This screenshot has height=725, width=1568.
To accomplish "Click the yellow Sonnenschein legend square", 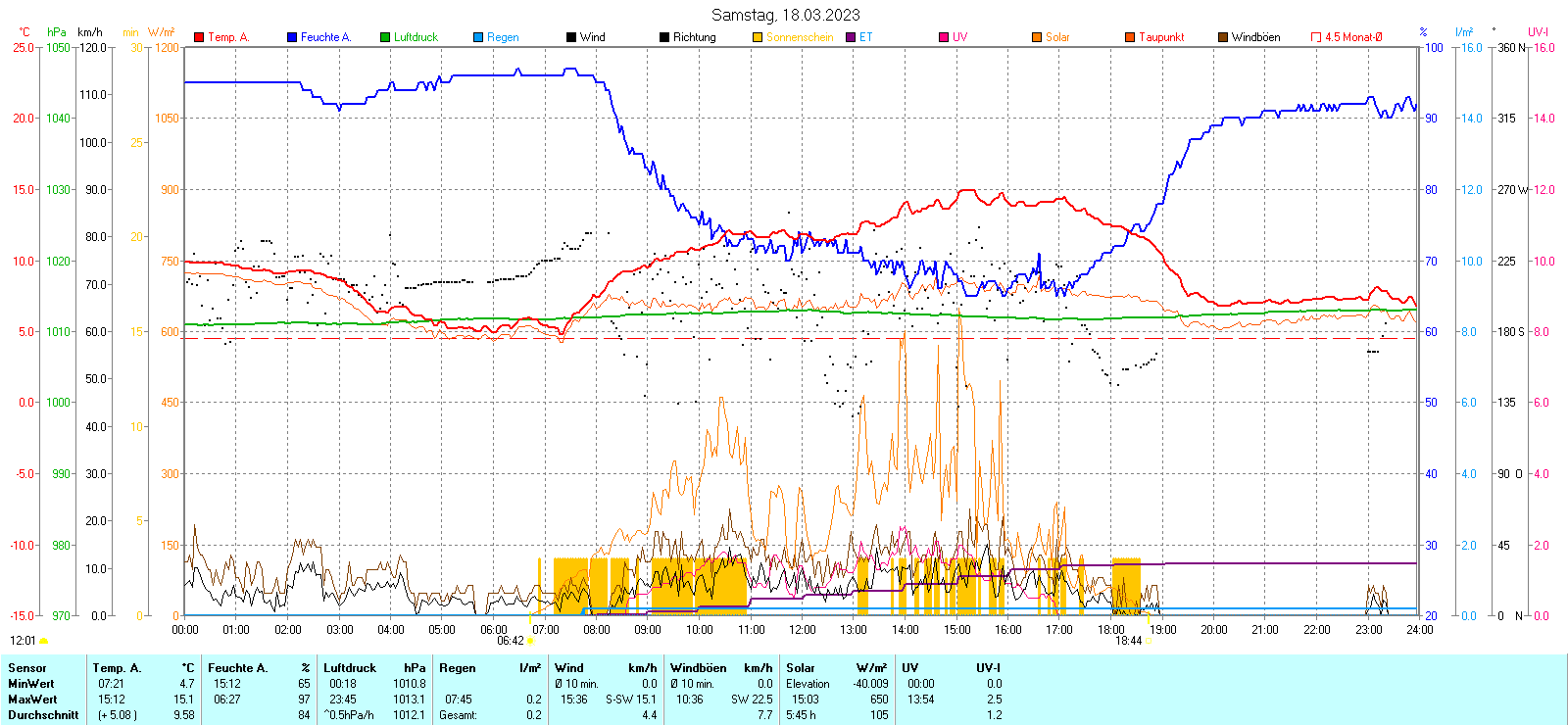I will tap(758, 37).
